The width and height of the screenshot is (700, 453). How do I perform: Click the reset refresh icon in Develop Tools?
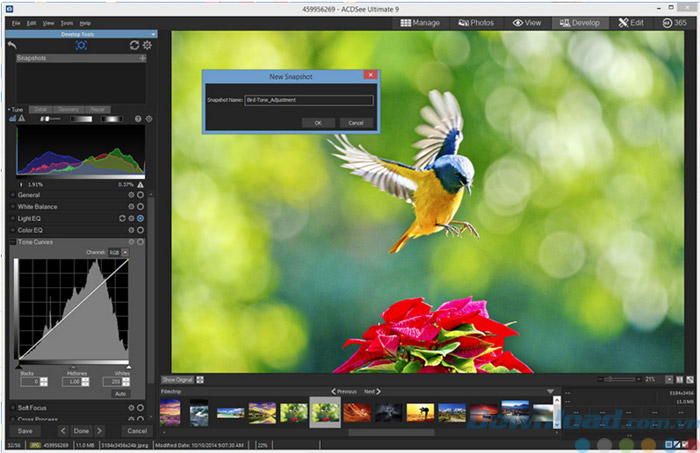[134, 45]
